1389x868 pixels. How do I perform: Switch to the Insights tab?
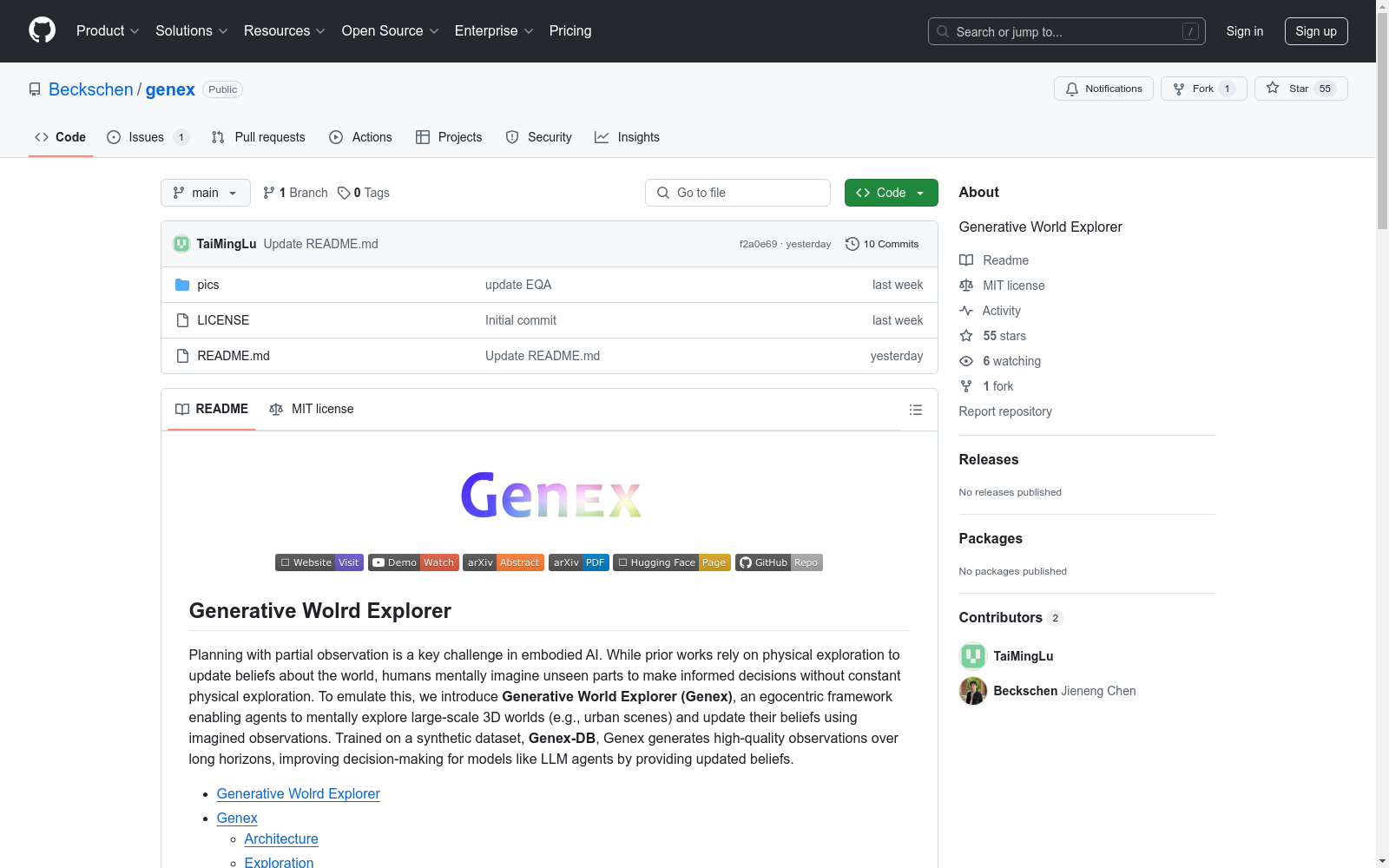[627, 137]
